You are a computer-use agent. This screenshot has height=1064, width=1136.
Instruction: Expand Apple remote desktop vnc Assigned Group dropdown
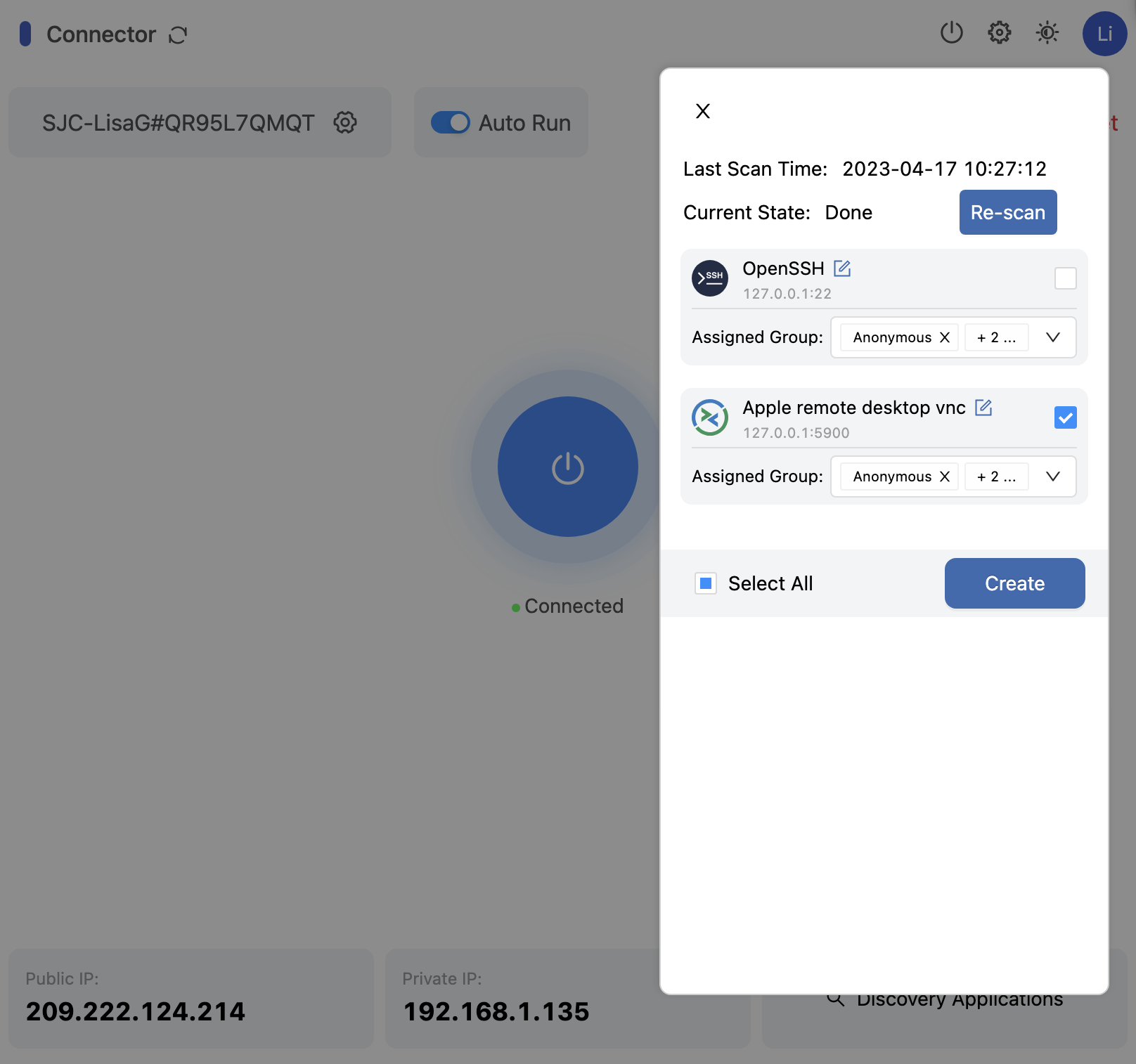1053,476
